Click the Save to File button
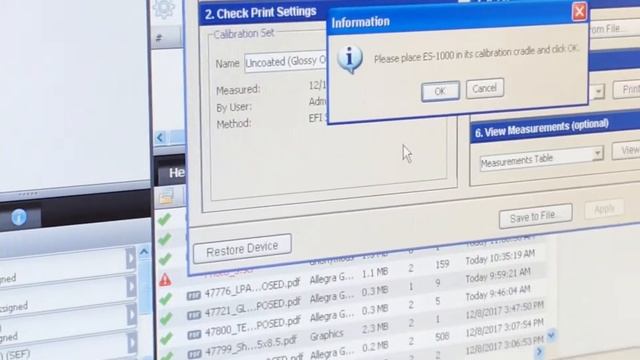Screen dimensions: 640x360 coord(536,216)
